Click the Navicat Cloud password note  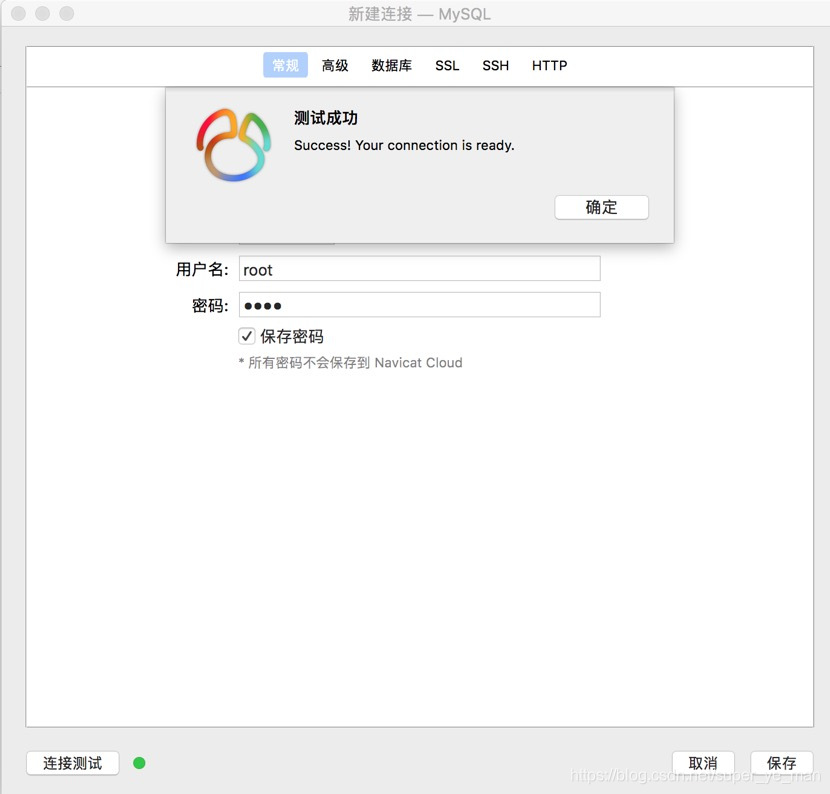coord(350,363)
